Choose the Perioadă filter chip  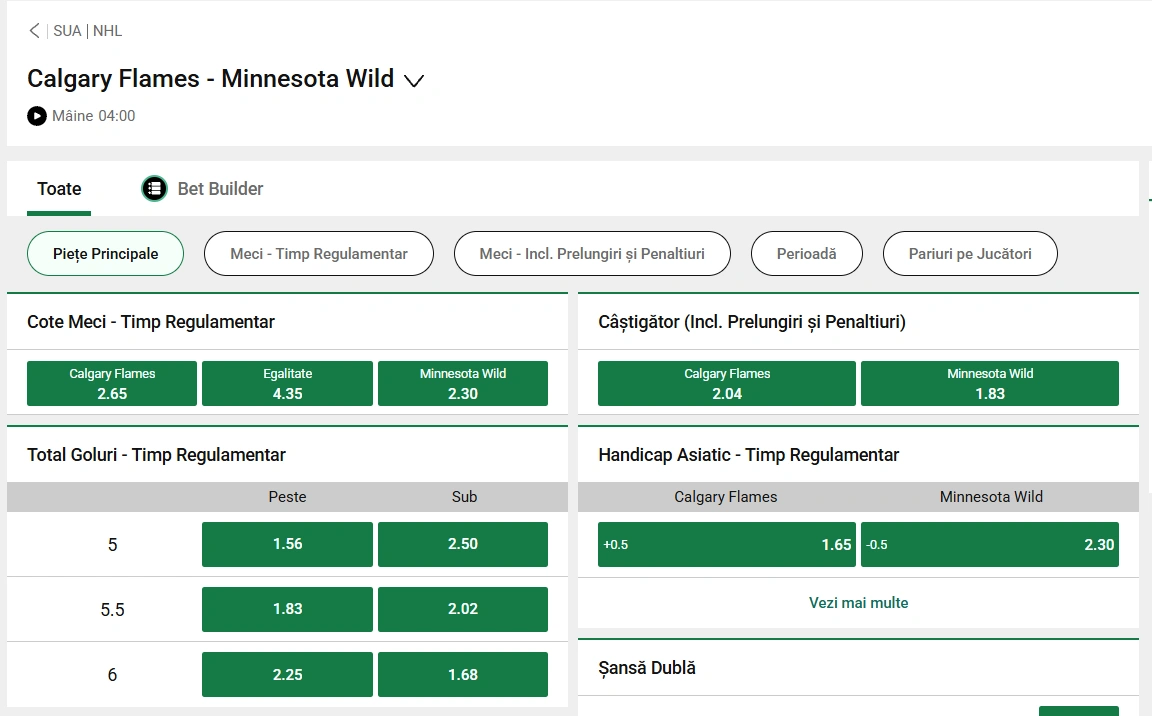pyautogui.click(x=806, y=254)
